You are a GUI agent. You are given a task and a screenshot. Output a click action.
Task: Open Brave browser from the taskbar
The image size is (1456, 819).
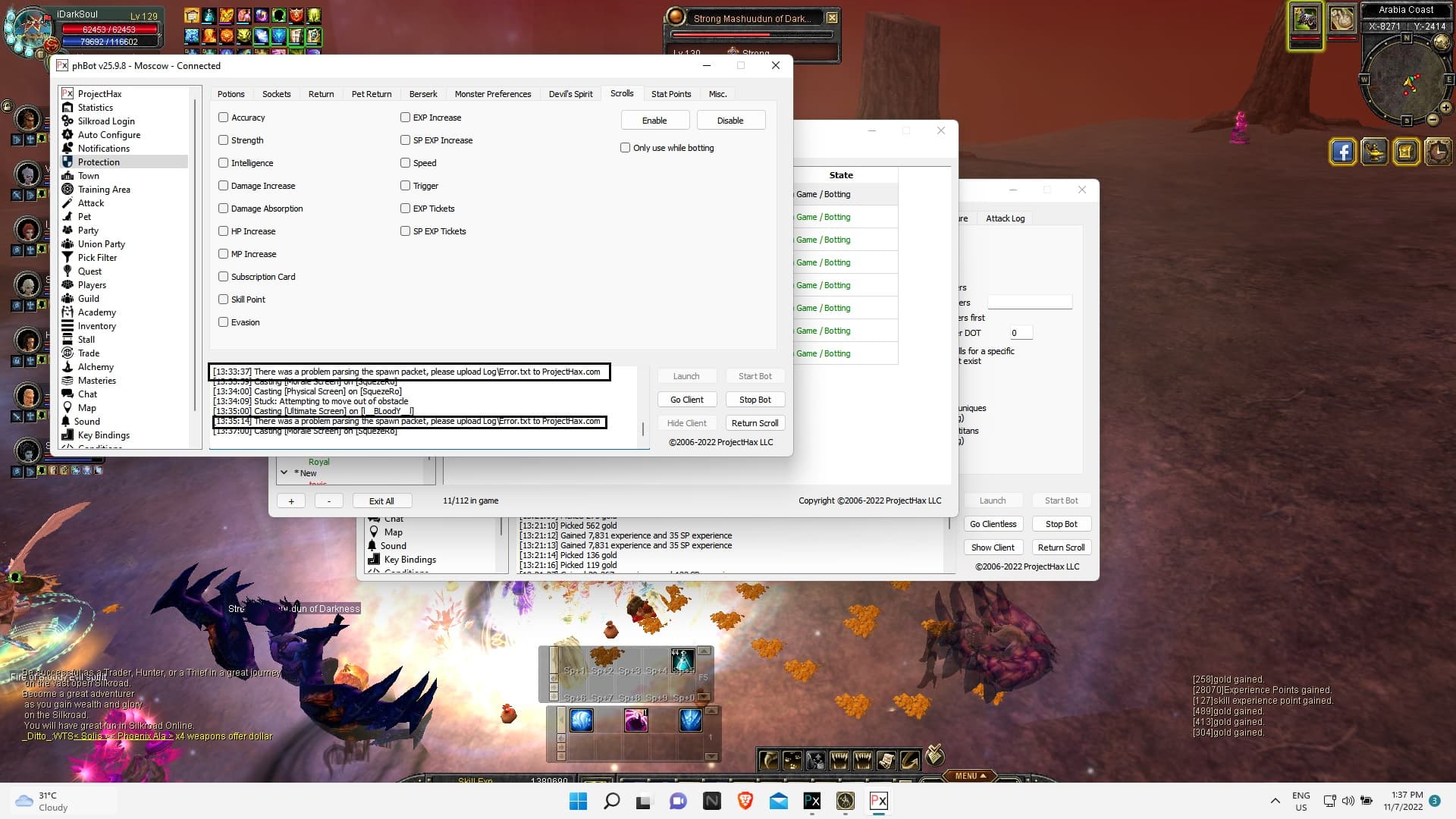pos(745,801)
